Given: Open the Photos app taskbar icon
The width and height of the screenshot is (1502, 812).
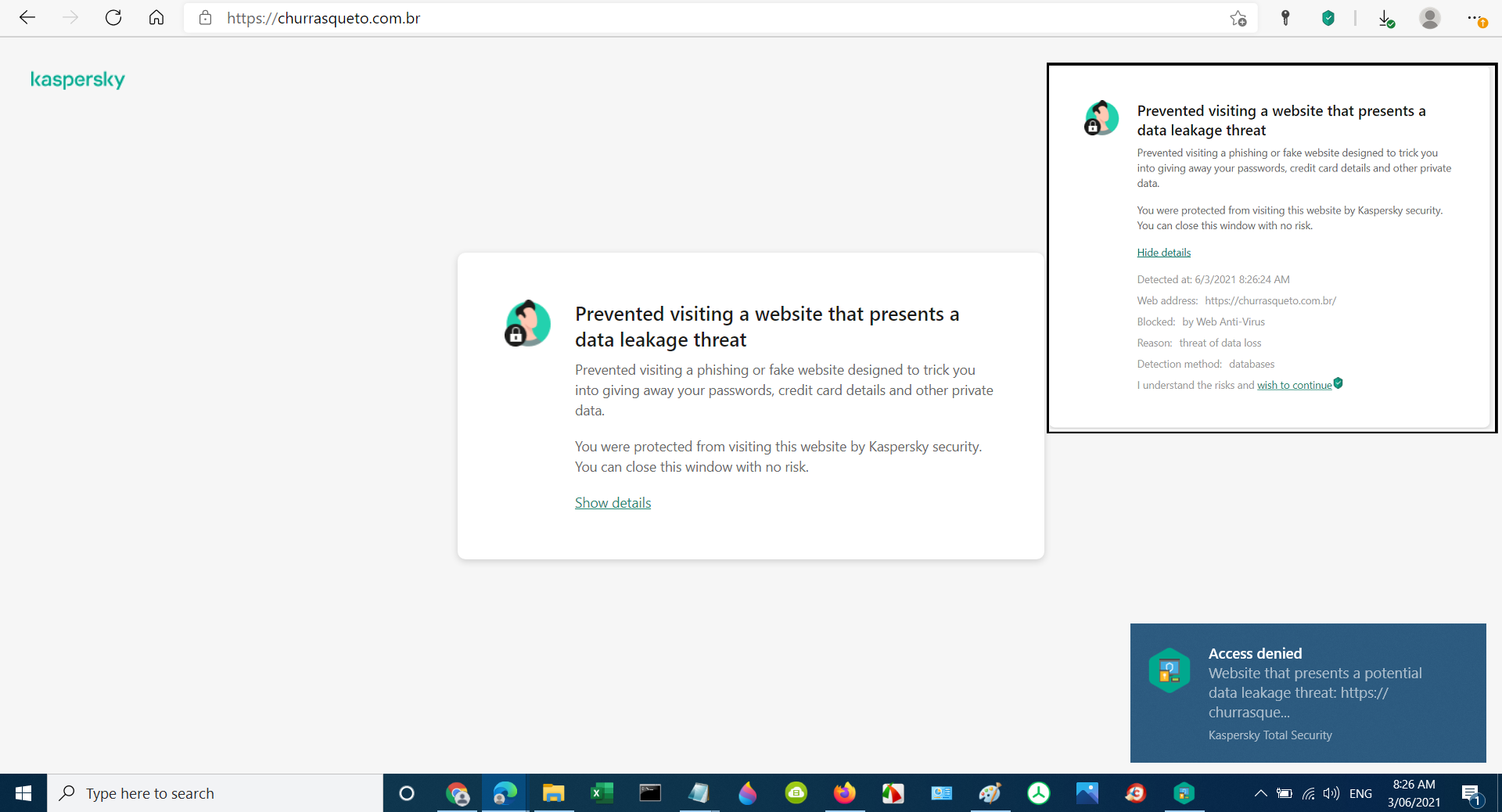Looking at the screenshot, I should click(x=1087, y=793).
